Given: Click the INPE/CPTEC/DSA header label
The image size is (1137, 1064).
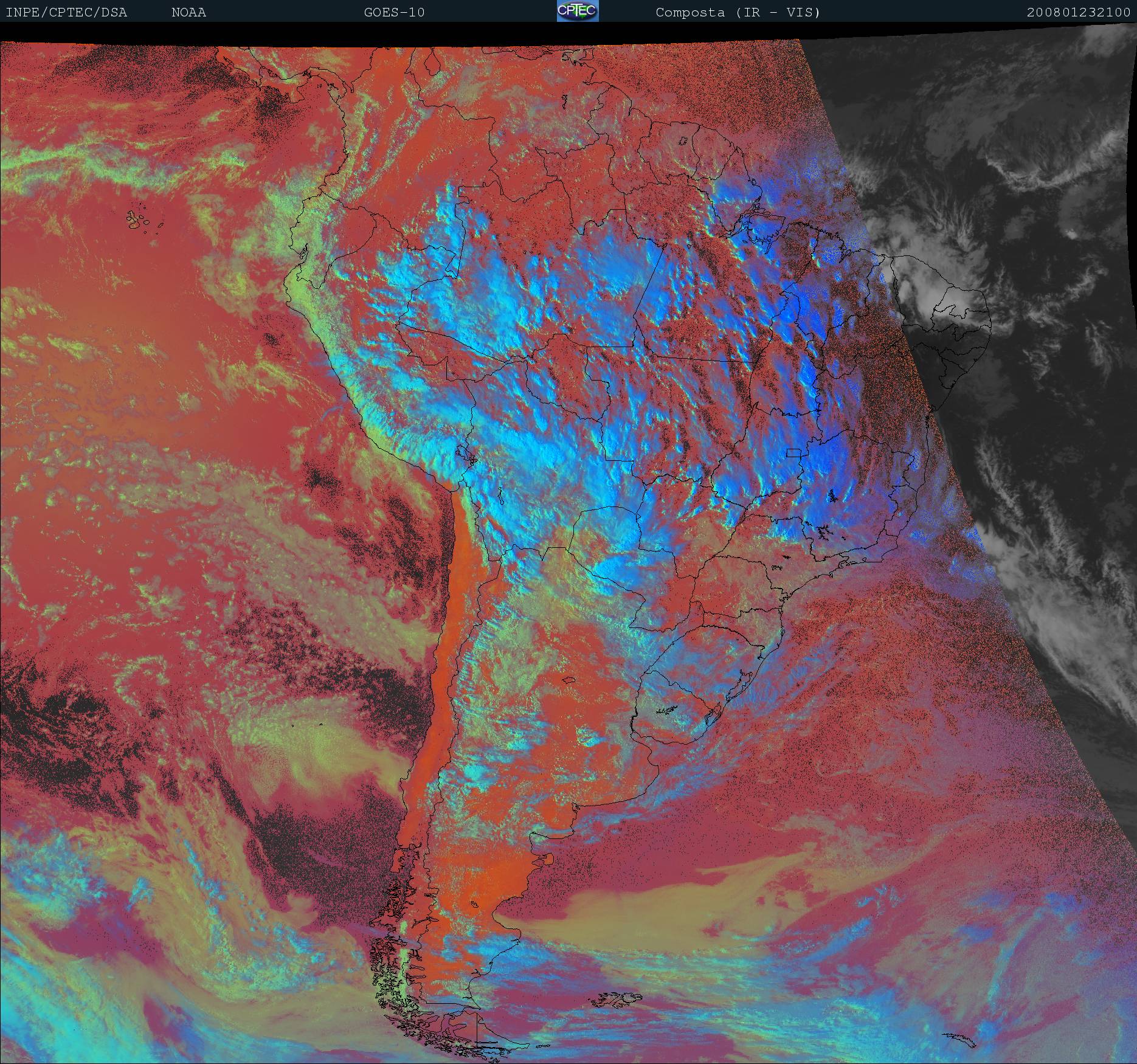Looking at the screenshot, I should 66,13.
